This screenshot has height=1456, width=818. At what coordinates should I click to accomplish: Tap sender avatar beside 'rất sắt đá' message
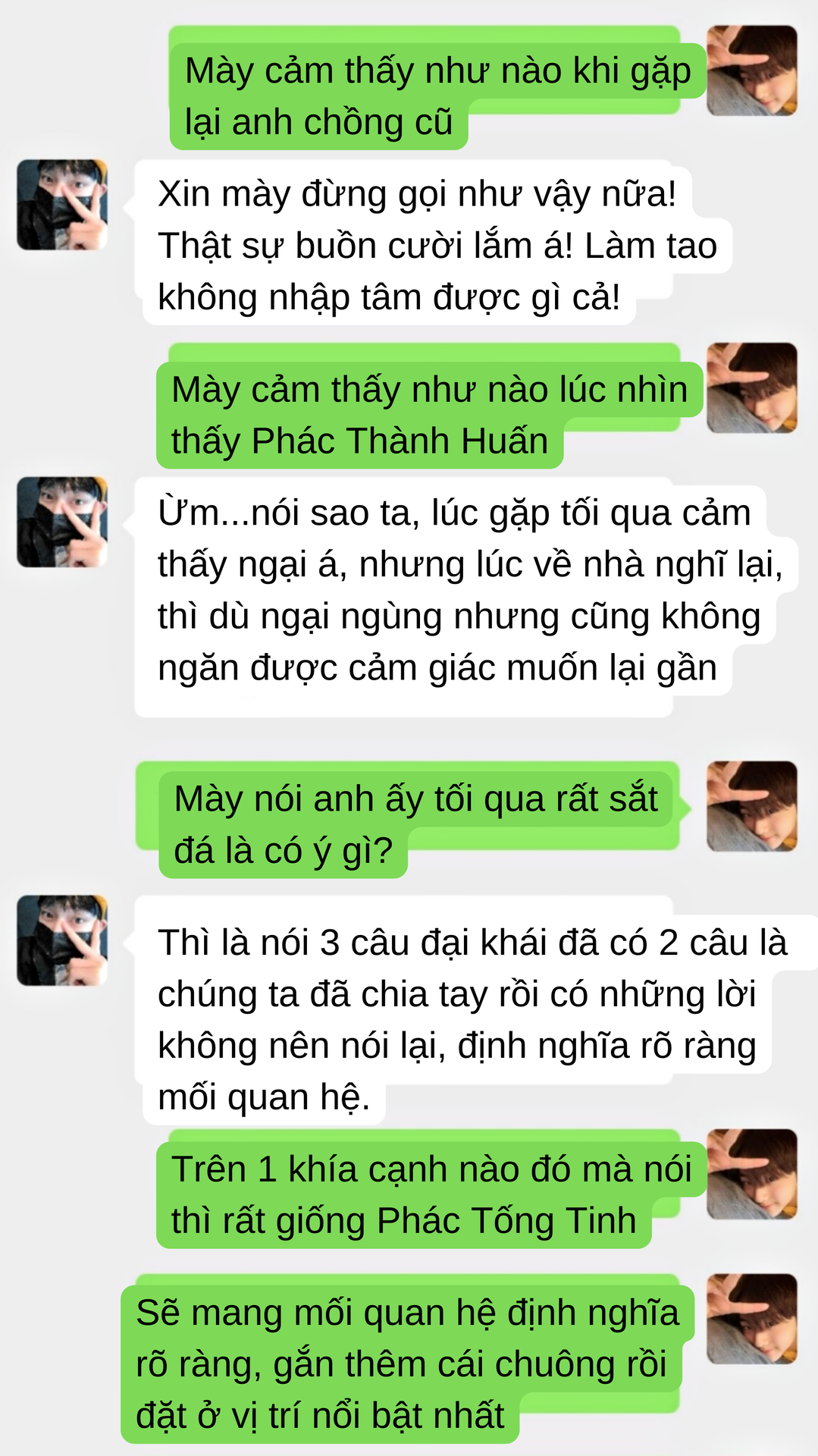[x=751, y=806]
